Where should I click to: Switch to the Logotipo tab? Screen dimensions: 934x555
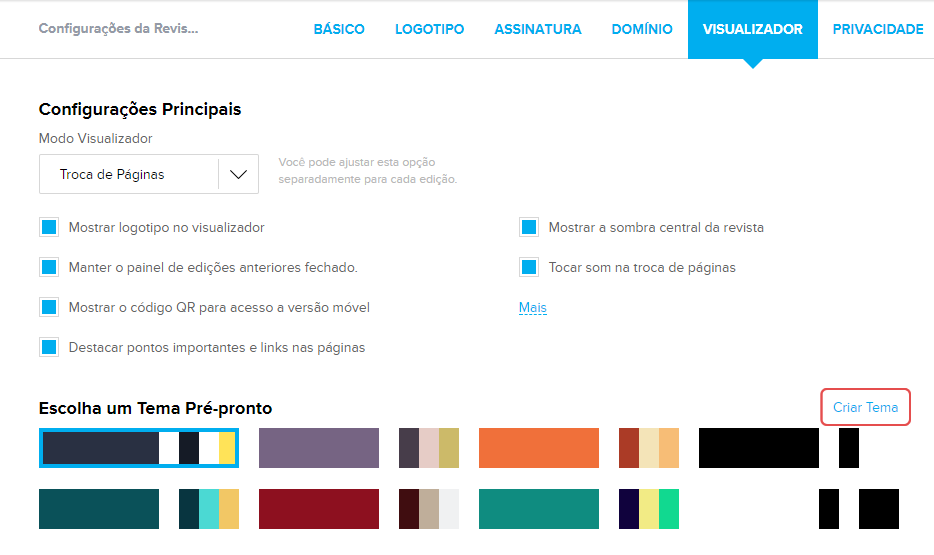(x=429, y=29)
